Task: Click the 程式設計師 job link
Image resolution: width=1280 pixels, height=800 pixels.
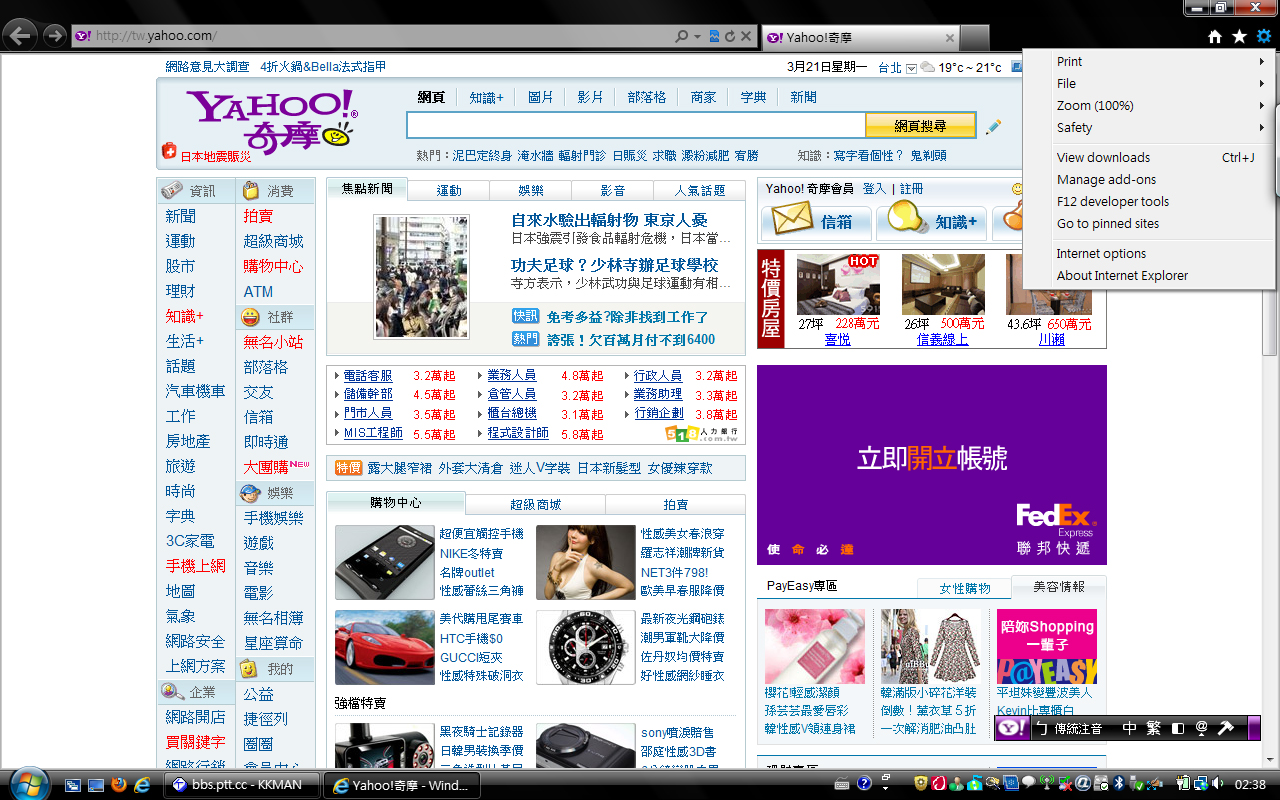Action: pos(518,433)
